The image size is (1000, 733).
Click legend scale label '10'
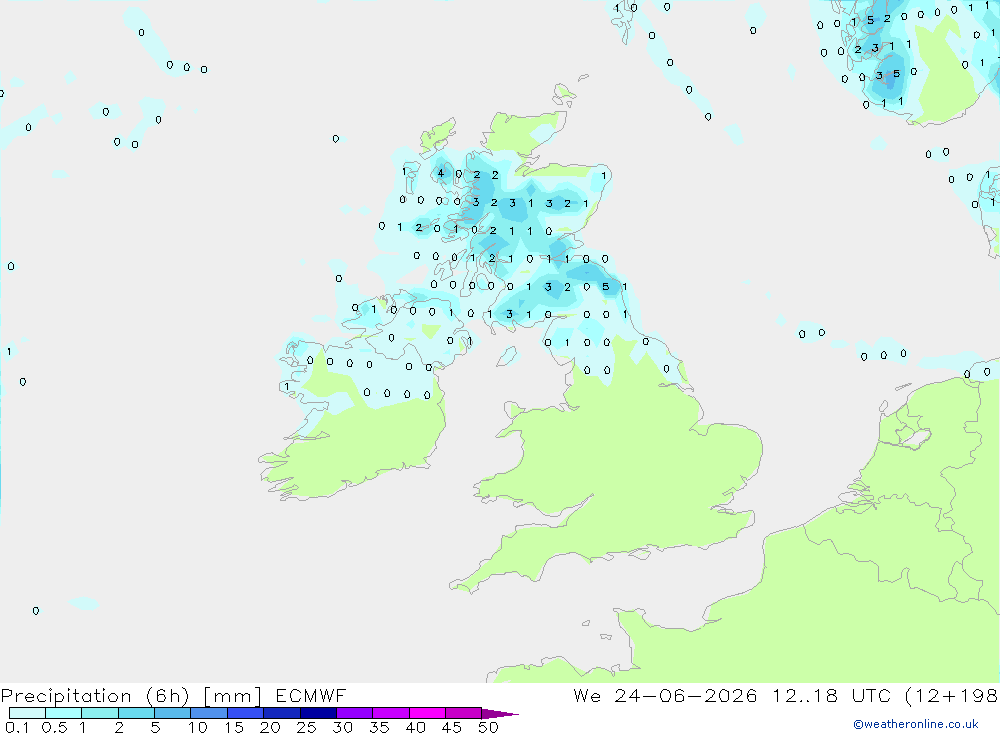click(197, 727)
